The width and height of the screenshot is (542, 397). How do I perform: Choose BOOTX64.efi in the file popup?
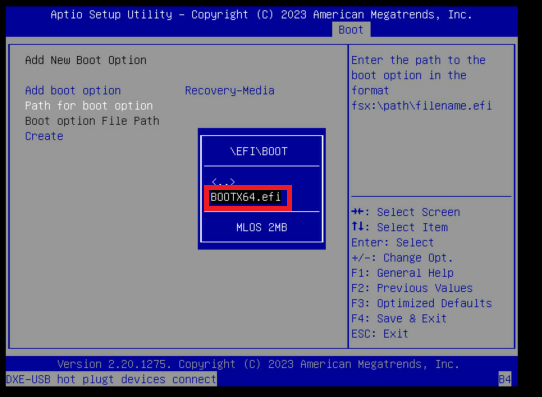[245, 197]
